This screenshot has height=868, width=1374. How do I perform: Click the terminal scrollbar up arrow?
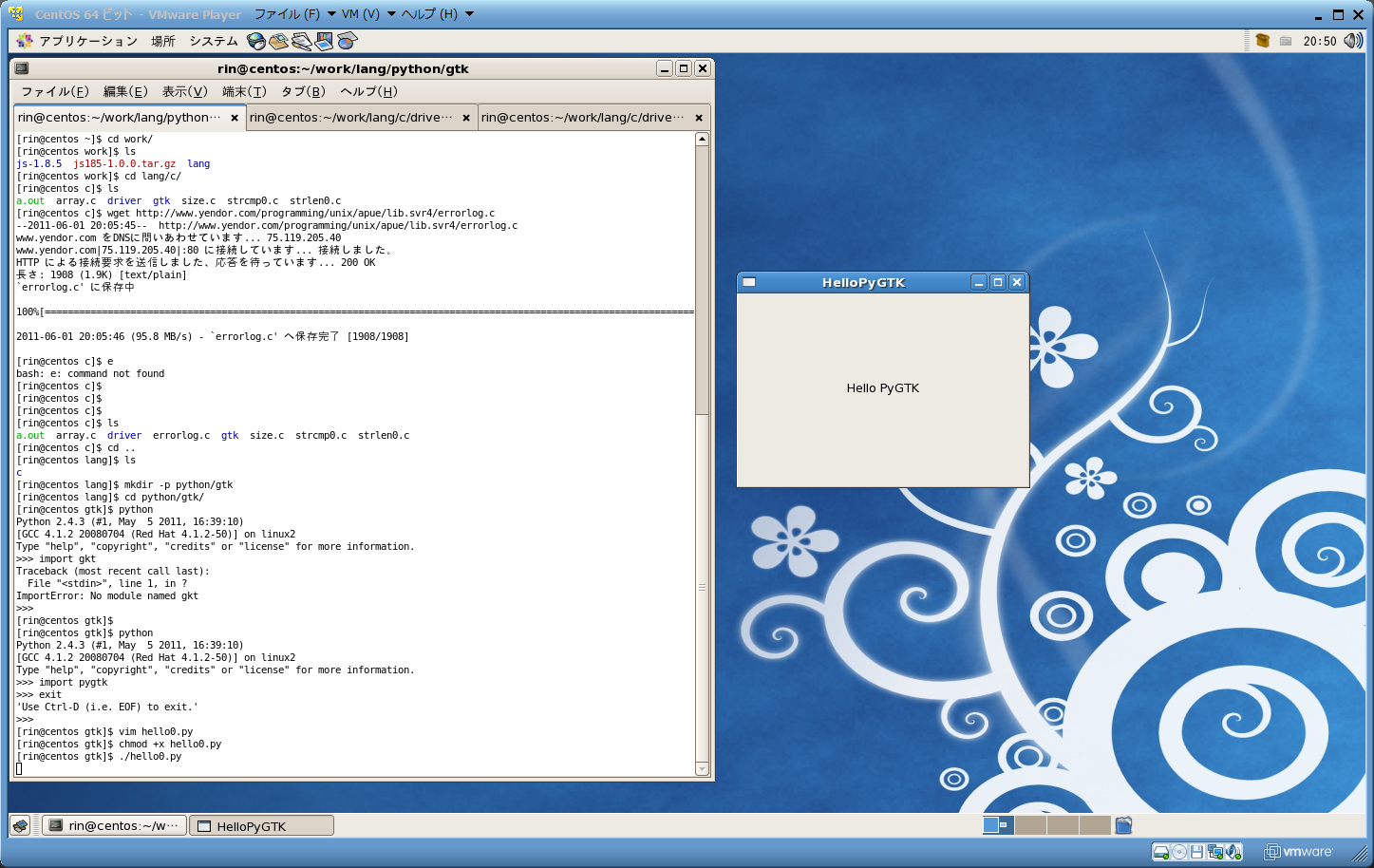click(702, 140)
